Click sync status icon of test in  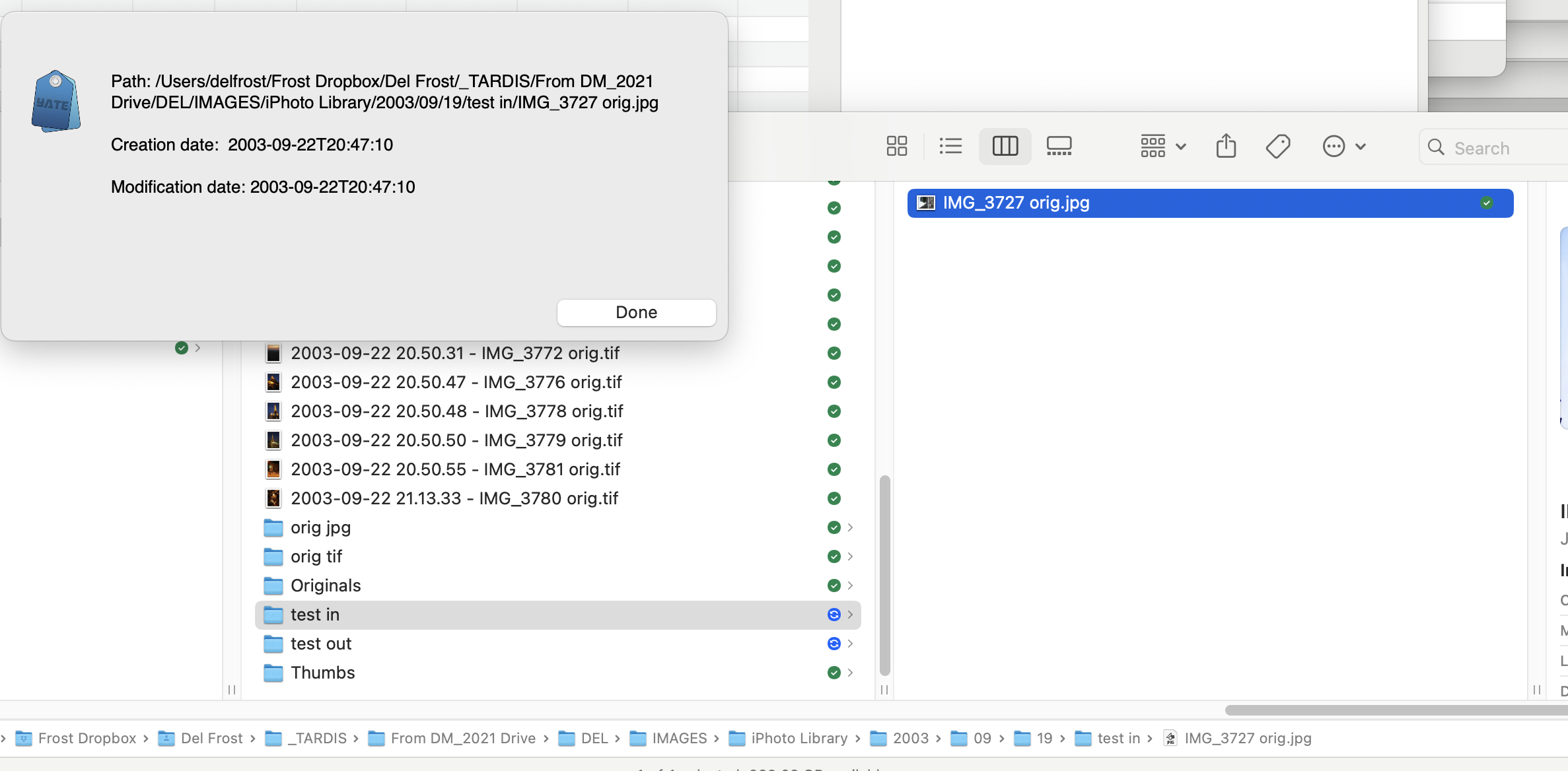pyautogui.click(x=834, y=615)
